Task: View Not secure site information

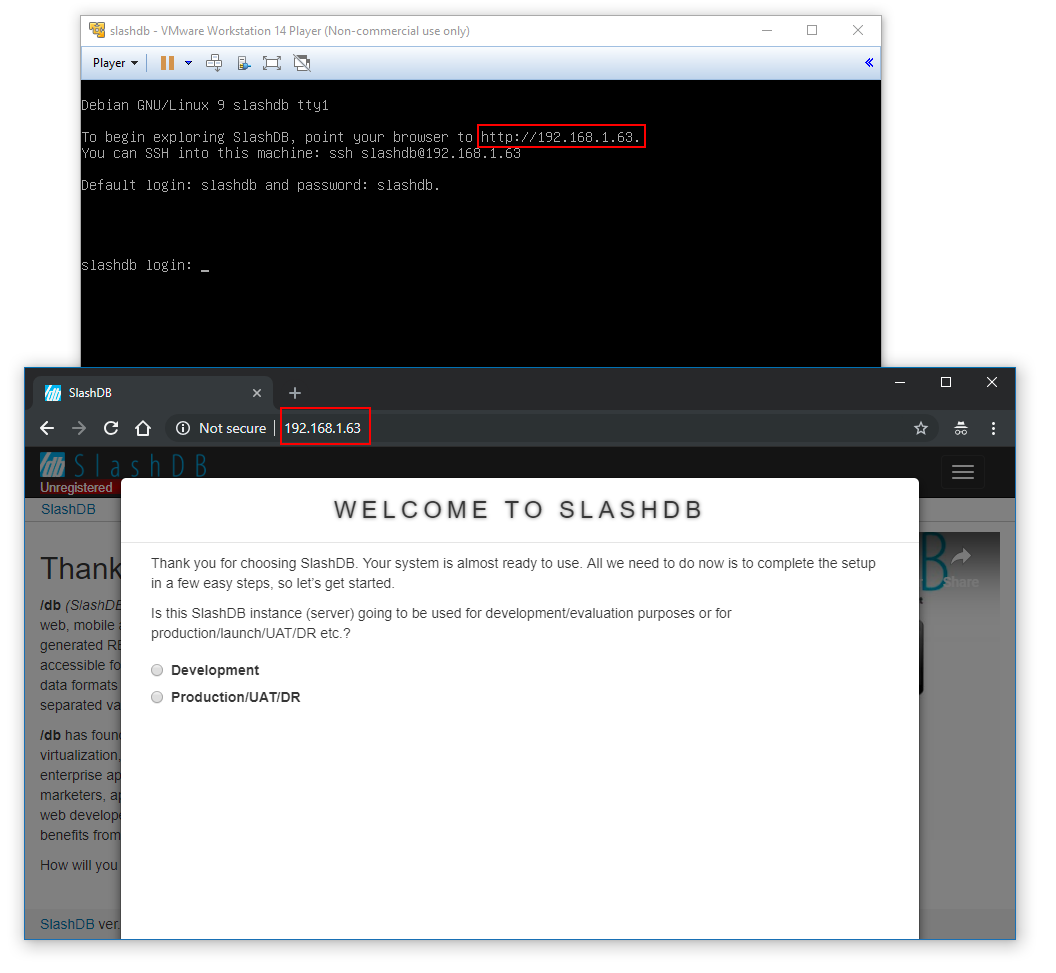Action: (221, 428)
